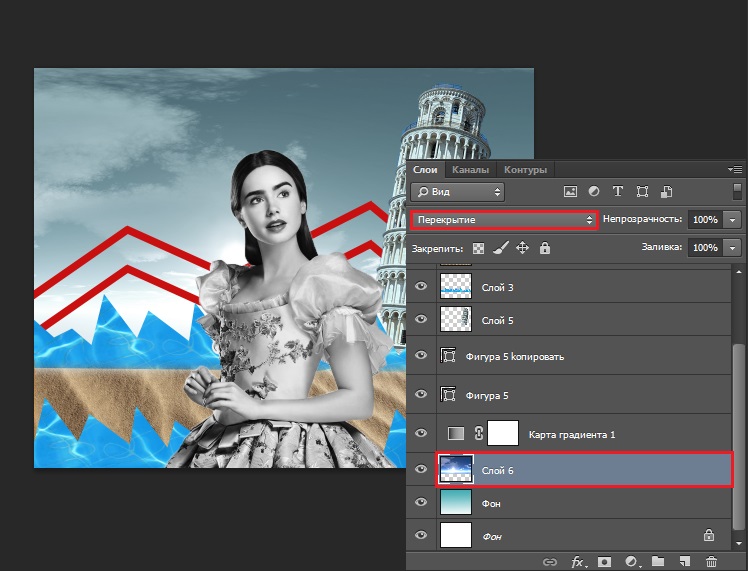The width and height of the screenshot is (748, 571).
Task: Open the Перекрытие blend mode dropdown
Action: [x=504, y=219]
